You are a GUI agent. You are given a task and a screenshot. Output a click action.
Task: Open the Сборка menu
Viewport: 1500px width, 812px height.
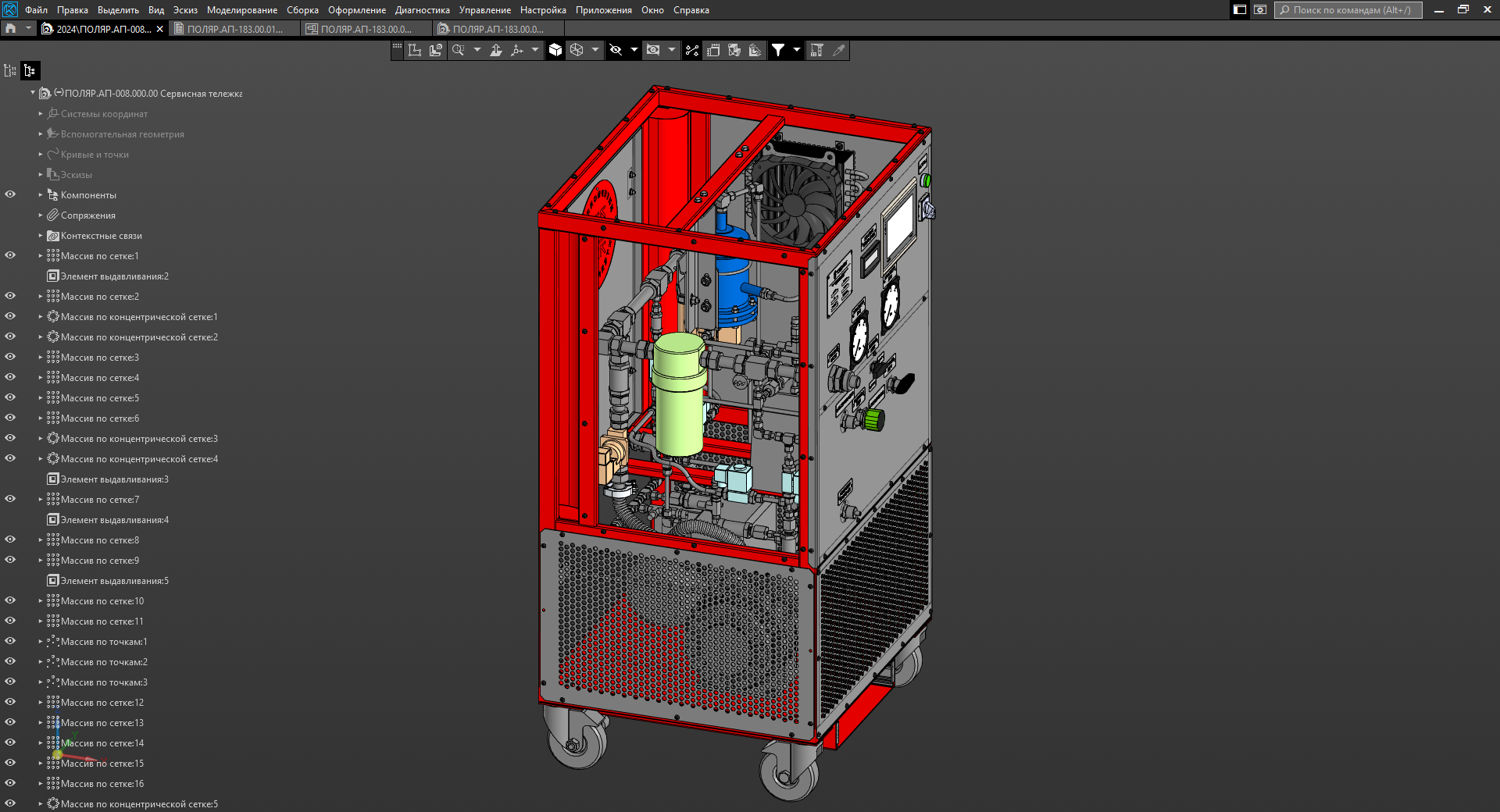pyautogui.click(x=302, y=10)
